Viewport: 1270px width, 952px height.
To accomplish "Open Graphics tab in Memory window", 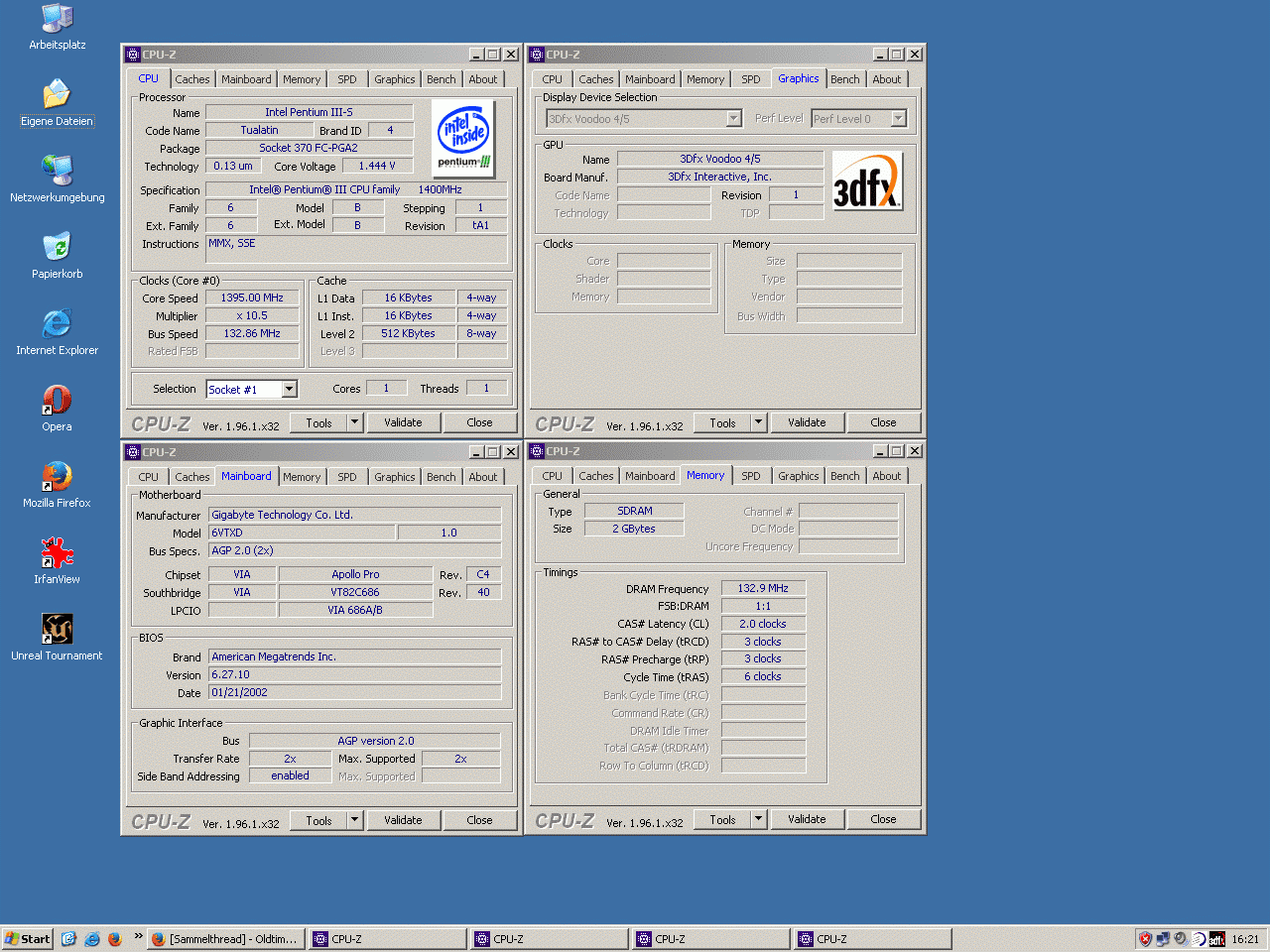I will [799, 476].
